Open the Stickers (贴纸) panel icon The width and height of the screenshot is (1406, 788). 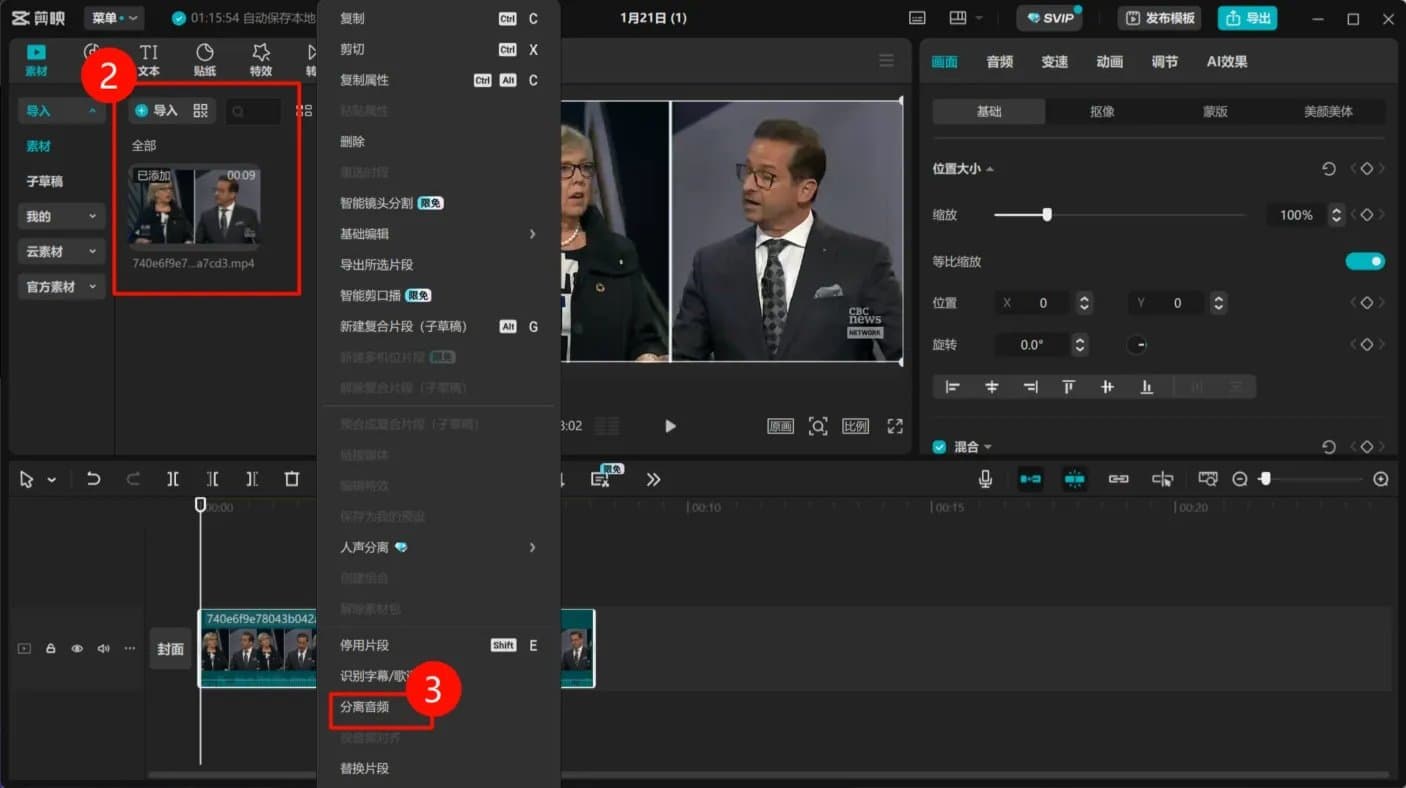[204, 60]
